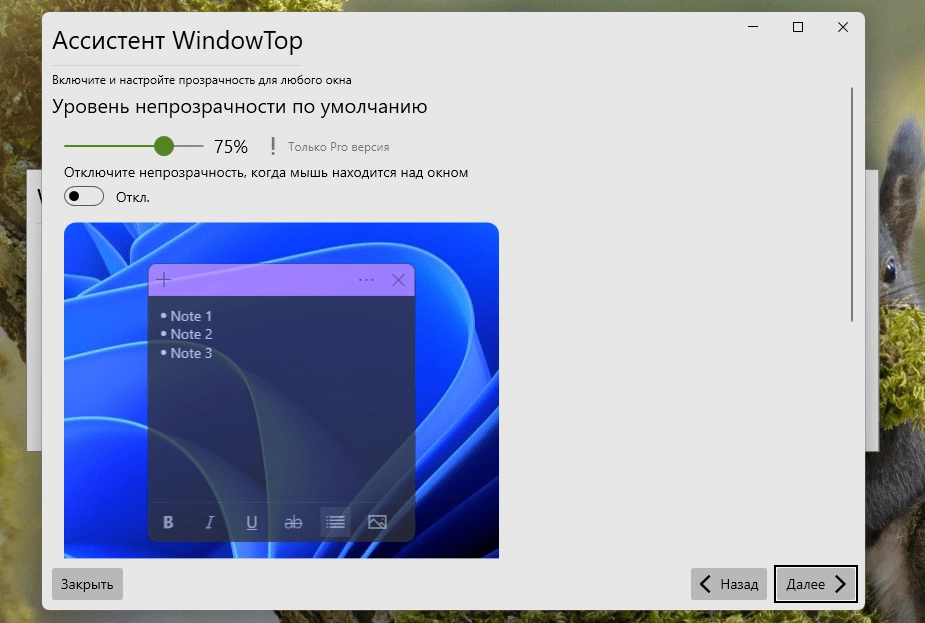Viewport: 925px width, 623px height.
Task: Click the Italic icon in the note preview
Action: click(209, 522)
